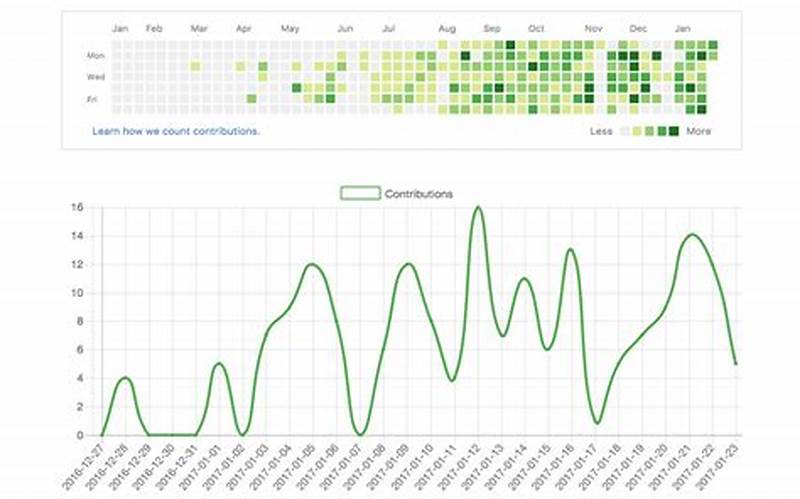Click the line's end point at 2017-01-23
This screenshot has height=499, width=800.
click(736, 364)
